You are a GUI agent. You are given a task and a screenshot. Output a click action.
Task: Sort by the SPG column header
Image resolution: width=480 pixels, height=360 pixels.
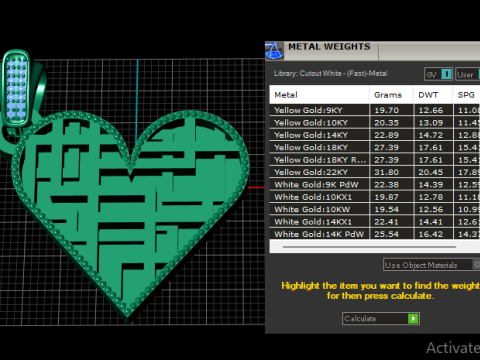[467, 95]
